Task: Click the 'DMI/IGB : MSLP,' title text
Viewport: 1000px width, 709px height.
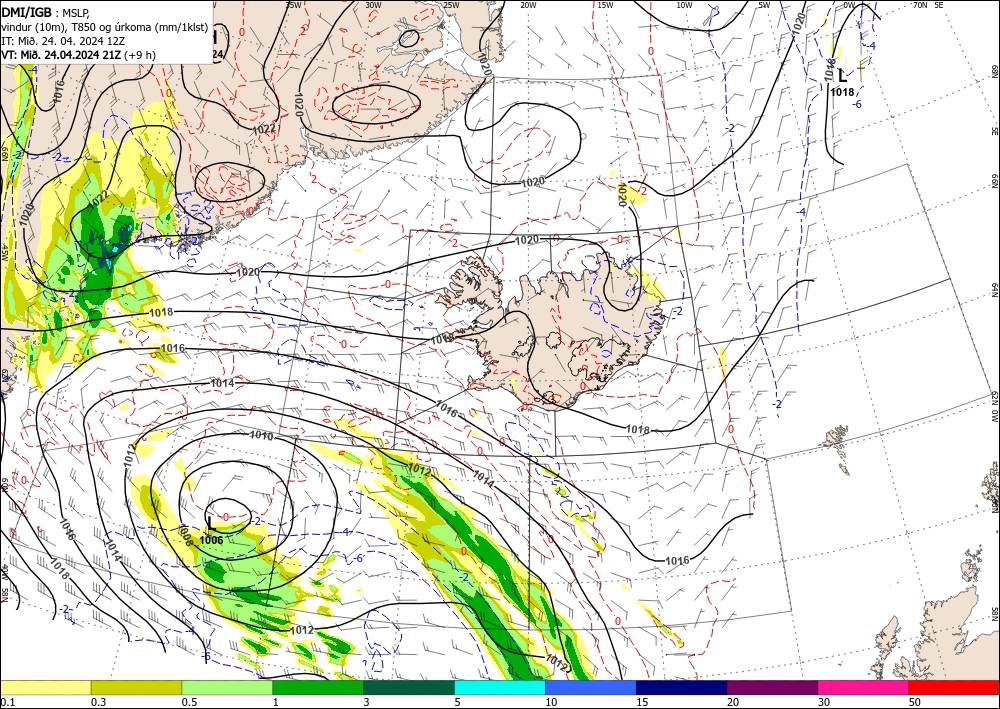Action: coord(45,11)
